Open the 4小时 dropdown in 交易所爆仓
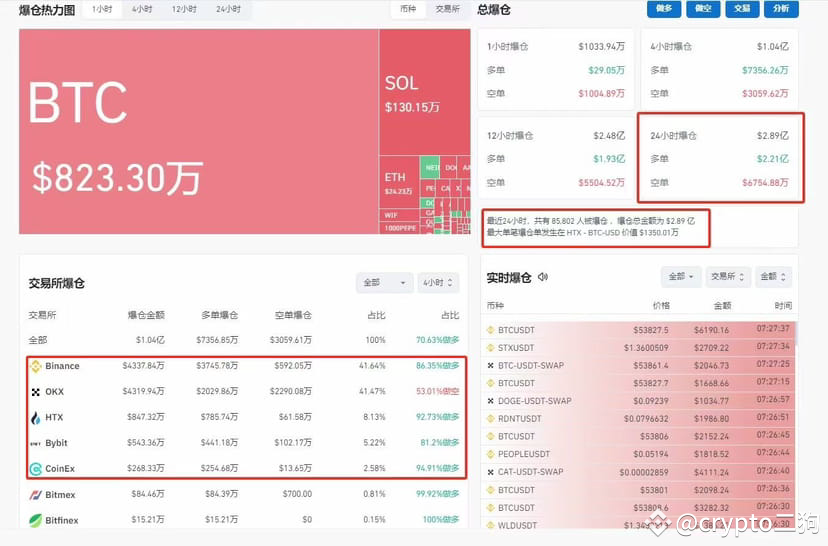The image size is (828, 546). tap(438, 283)
